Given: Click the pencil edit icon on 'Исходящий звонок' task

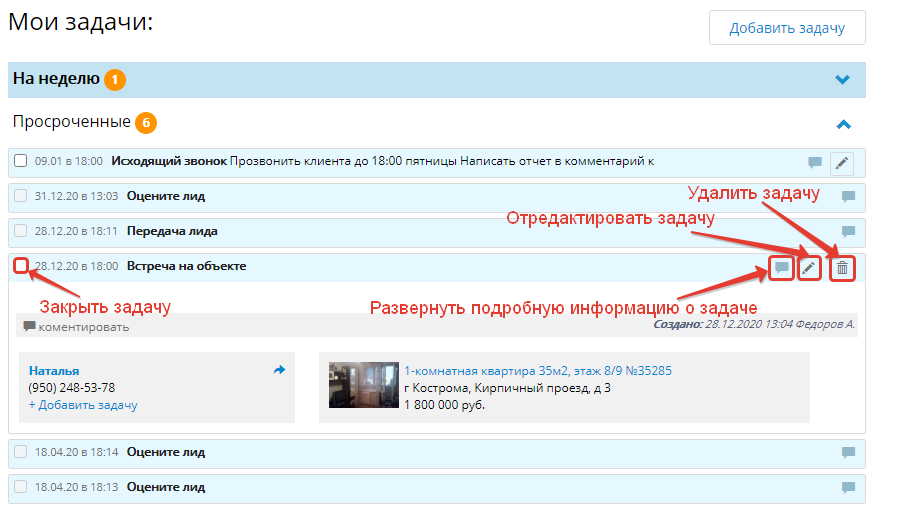Looking at the screenshot, I should (x=842, y=162).
